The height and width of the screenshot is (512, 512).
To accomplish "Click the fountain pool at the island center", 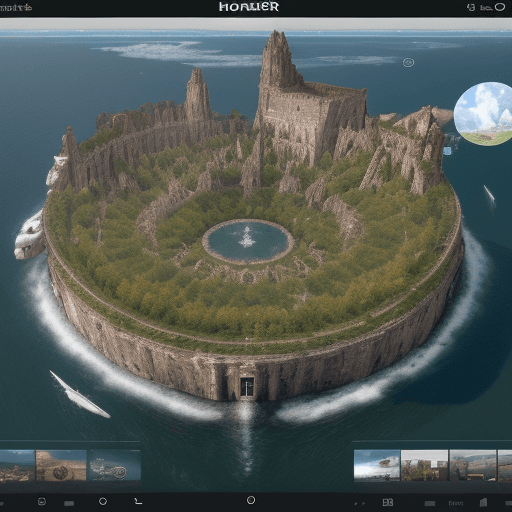I will pos(248,241).
